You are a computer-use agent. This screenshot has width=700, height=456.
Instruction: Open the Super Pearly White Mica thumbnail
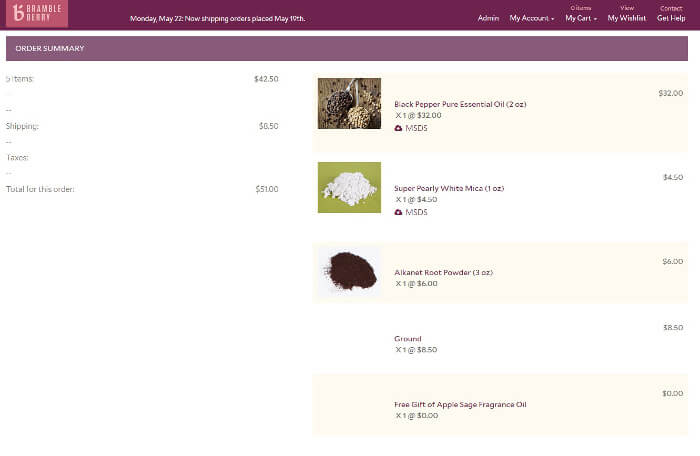[349, 187]
